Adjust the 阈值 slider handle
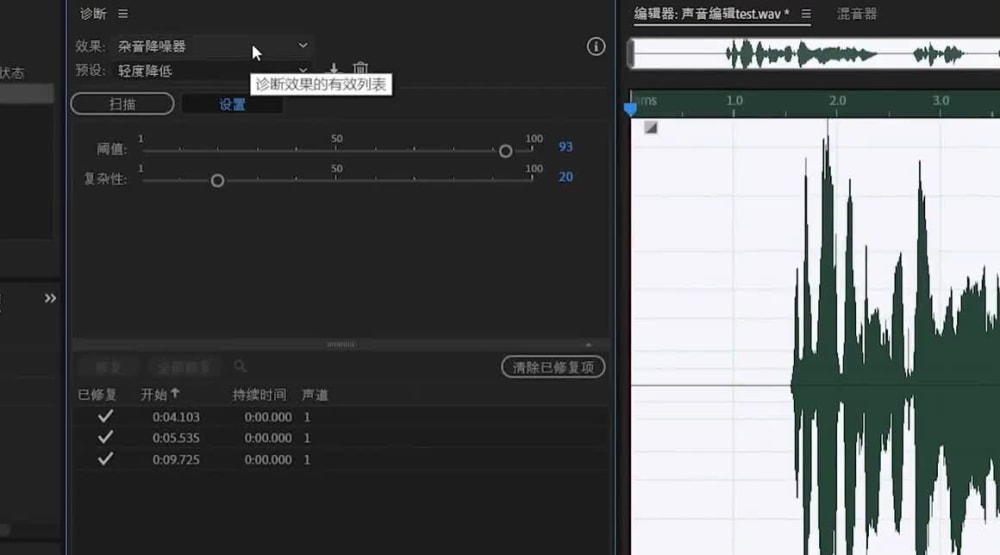Viewport: 1000px width, 555px height. point(505,151)
